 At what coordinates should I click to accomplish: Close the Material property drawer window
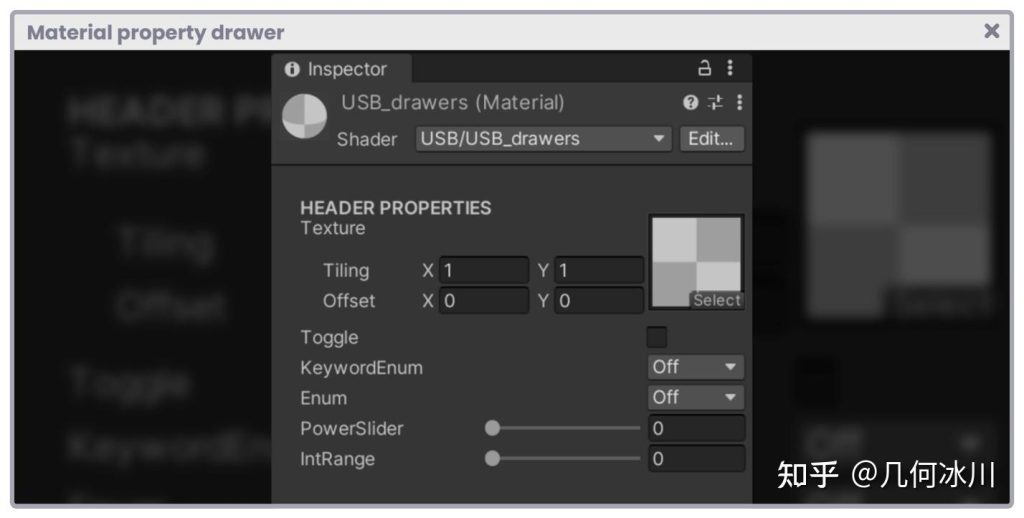[991, 31]
